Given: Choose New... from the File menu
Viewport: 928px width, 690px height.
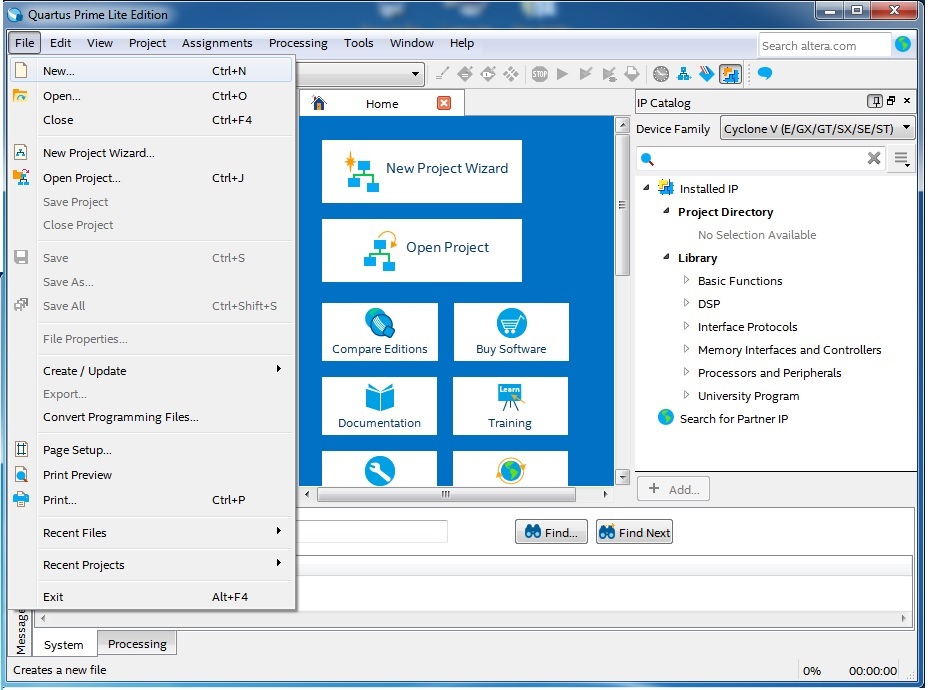Looking at the screenshot, I should tap(152, 71).
